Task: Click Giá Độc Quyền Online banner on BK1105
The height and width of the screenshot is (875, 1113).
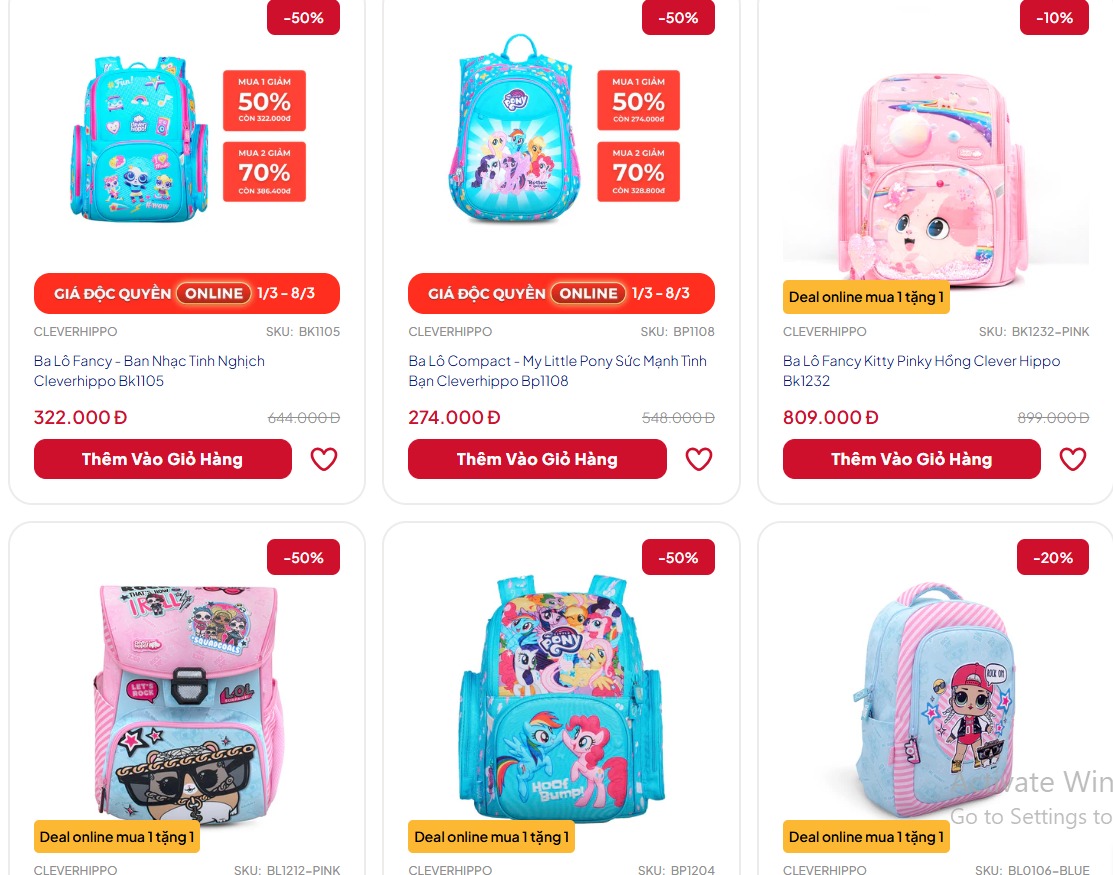Action: point(187,293)
